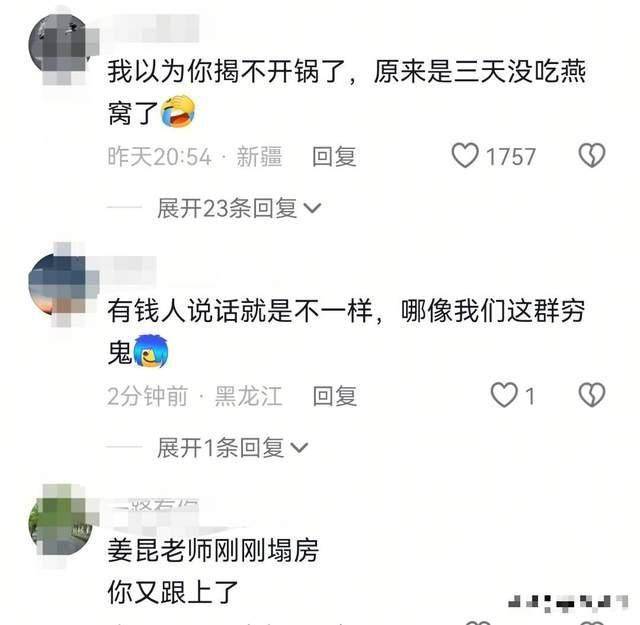
Task: Tap the crying-laughing emoji after 窝了
Action: [178, 111]
